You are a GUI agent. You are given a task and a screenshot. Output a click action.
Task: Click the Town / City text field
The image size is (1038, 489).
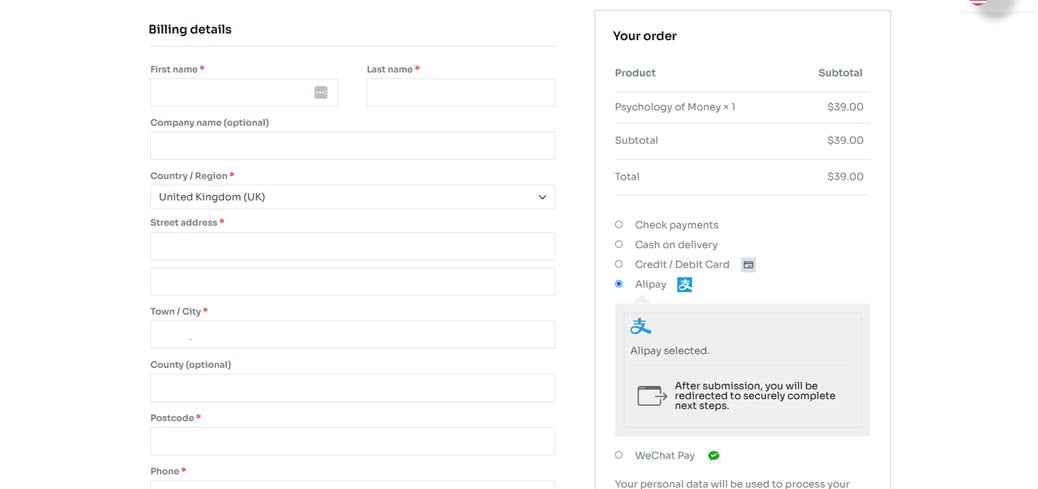(x=352, y=335)
